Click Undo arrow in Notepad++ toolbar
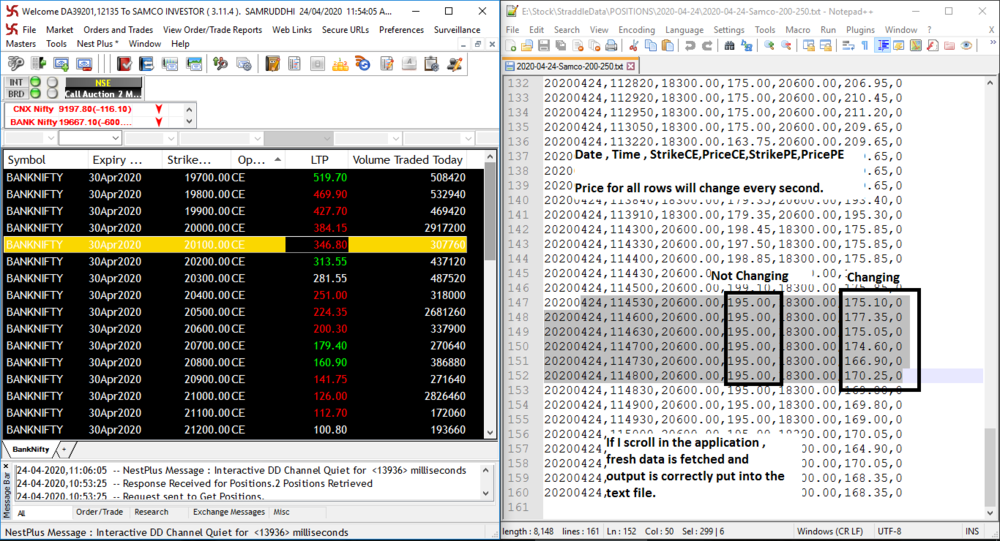The height and width of the screenshot is (541, 1000). pos(690,45)
